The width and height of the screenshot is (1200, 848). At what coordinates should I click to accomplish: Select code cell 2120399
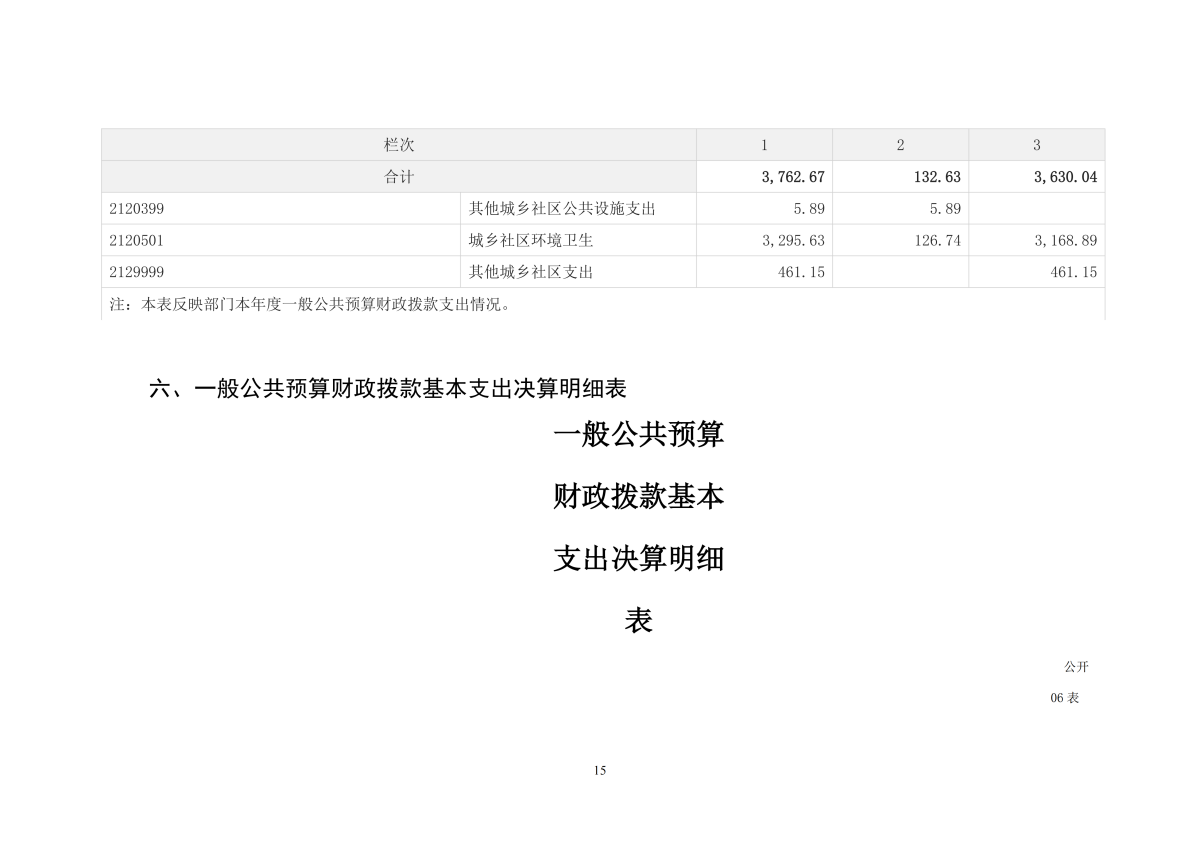281,209
